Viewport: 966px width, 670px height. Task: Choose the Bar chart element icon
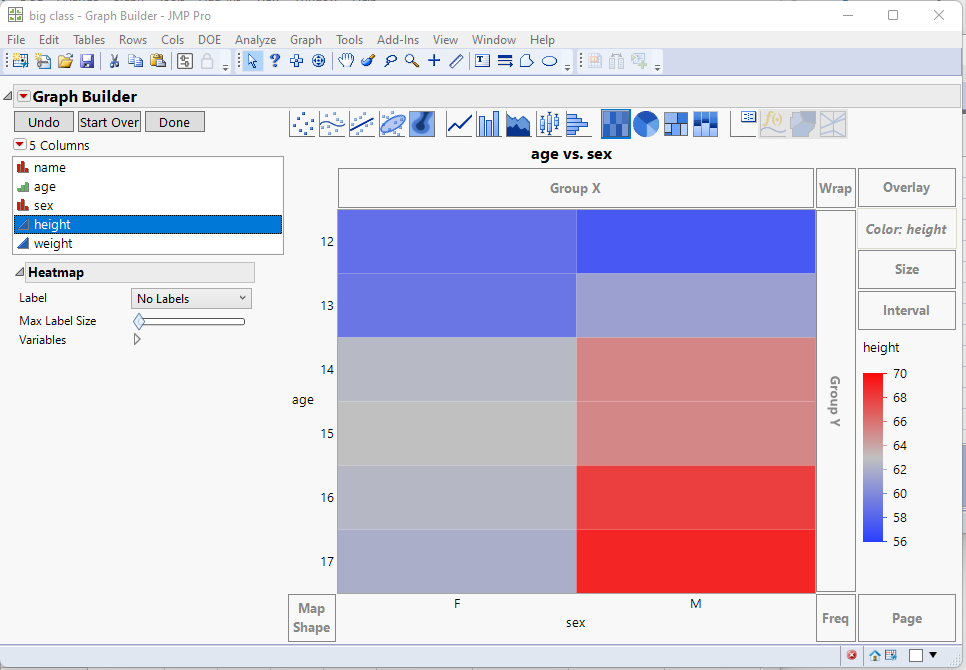click(x=487, y=123)
